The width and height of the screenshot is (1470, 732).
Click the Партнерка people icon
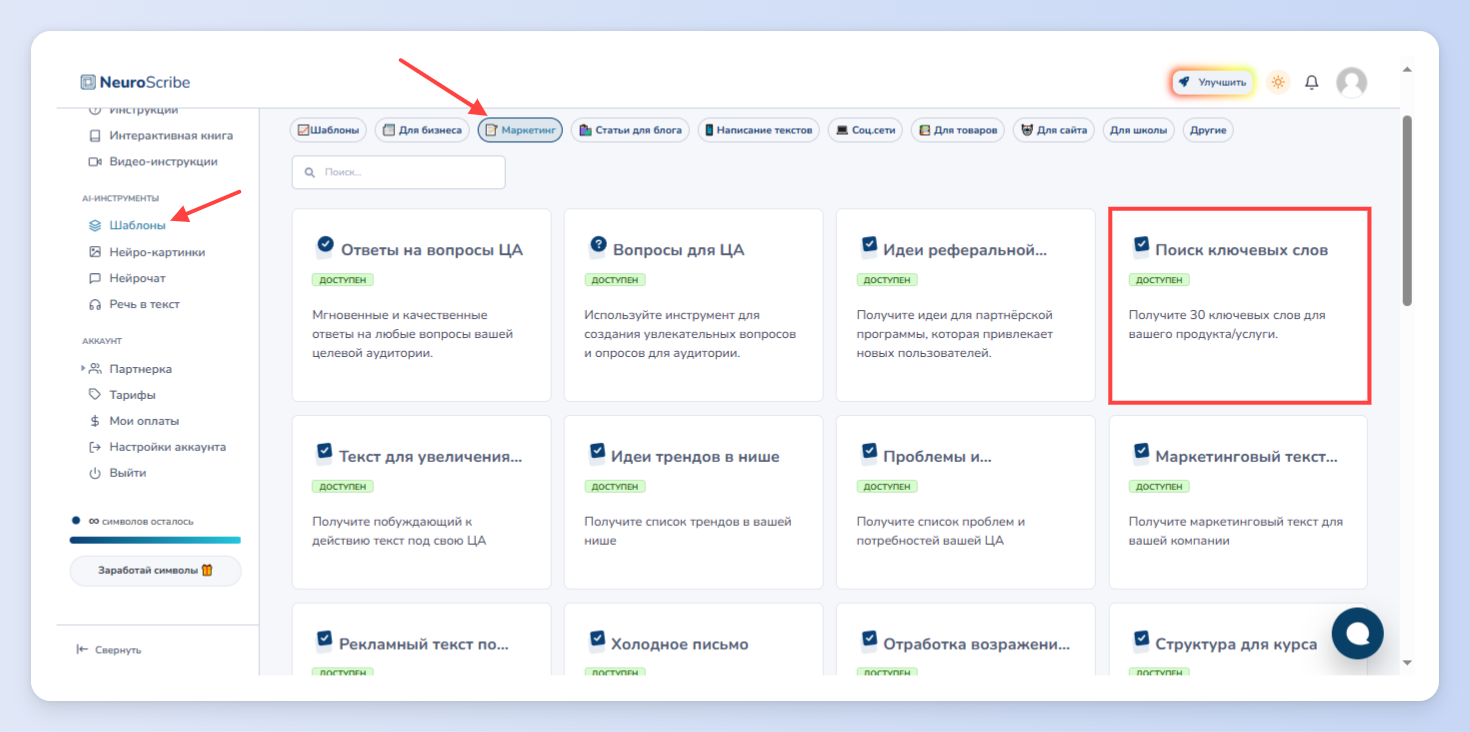tap(95, 369)
